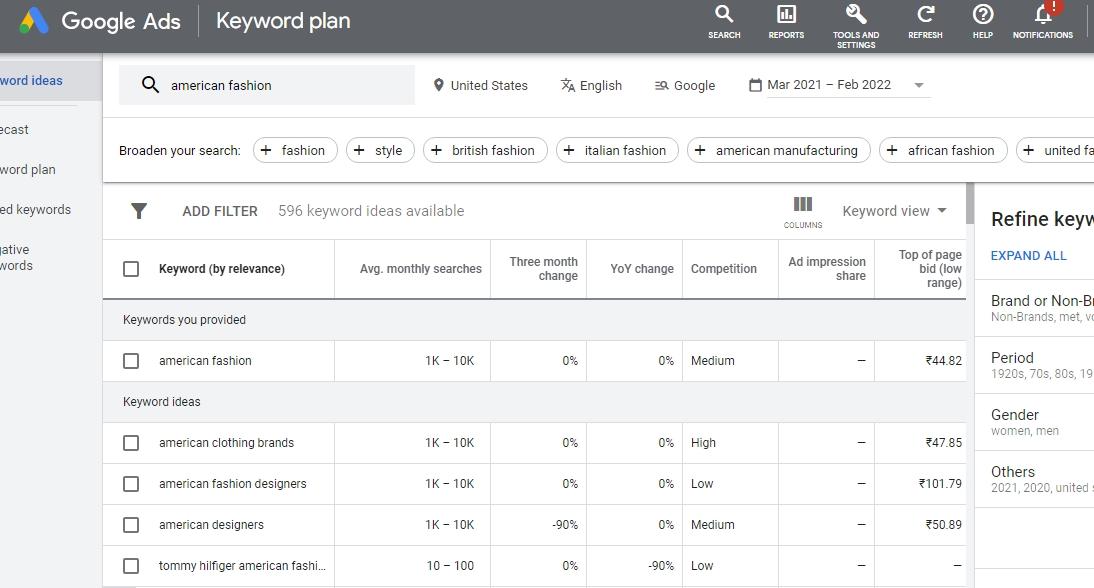Click the United States location setting

click(x=480, y=85)
